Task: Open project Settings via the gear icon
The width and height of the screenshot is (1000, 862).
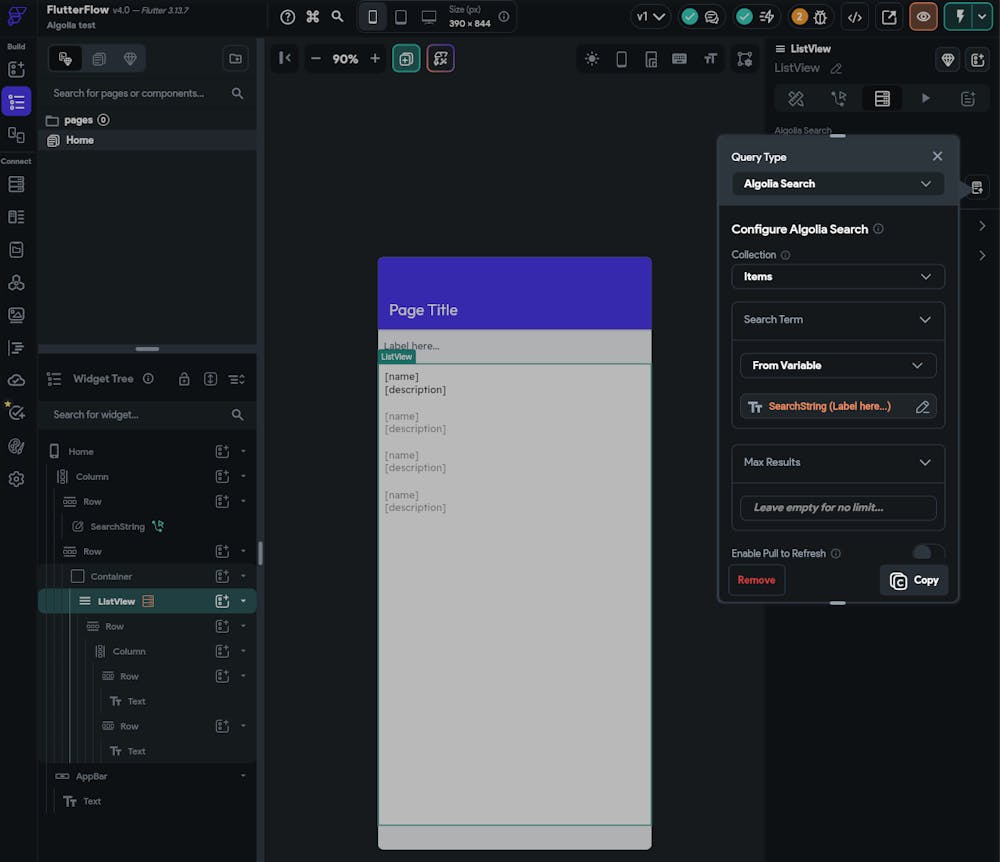Action: click(x=15, y=479)
